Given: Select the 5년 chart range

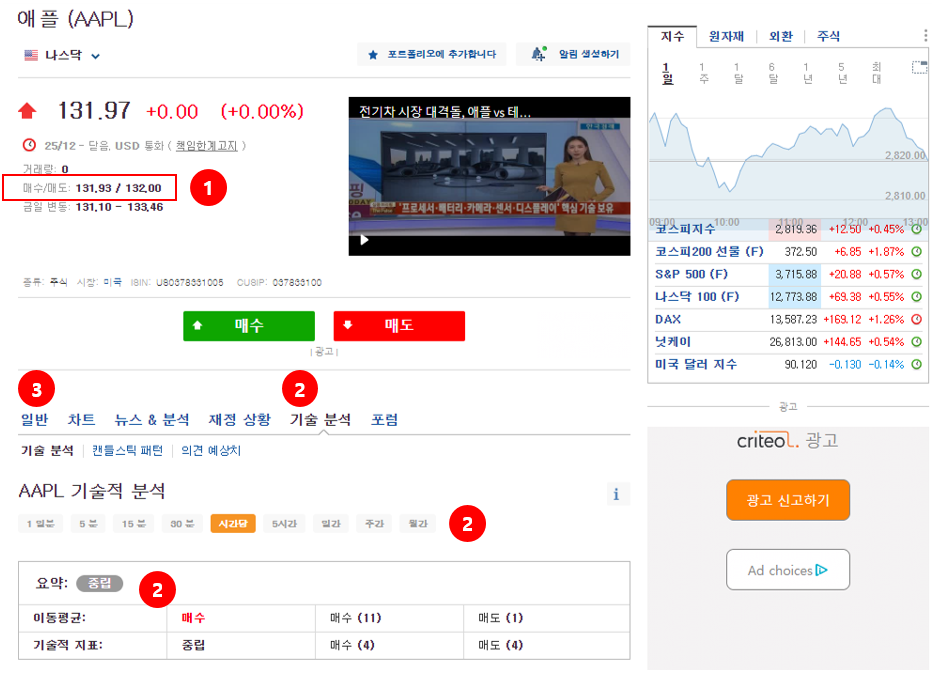Looking at the screenshot, I should click(x=842, y=73).
